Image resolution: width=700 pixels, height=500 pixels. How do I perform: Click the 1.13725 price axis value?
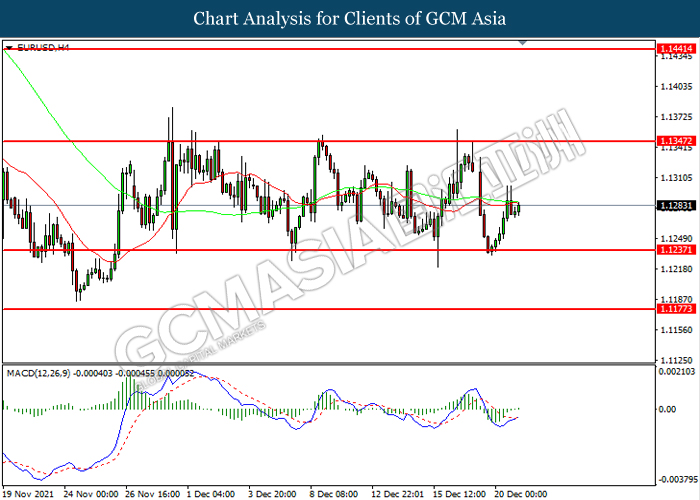point(676,117)
